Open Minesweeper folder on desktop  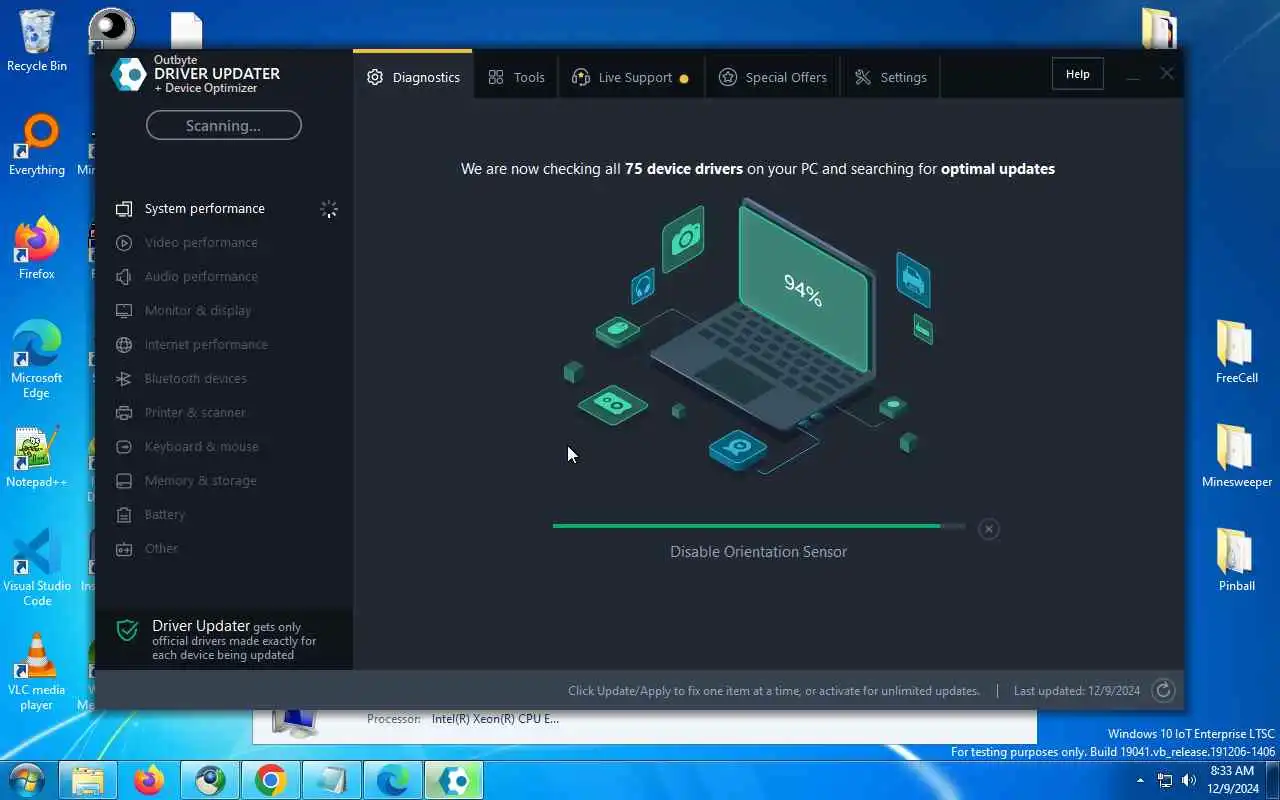(x=1237, y=456)
